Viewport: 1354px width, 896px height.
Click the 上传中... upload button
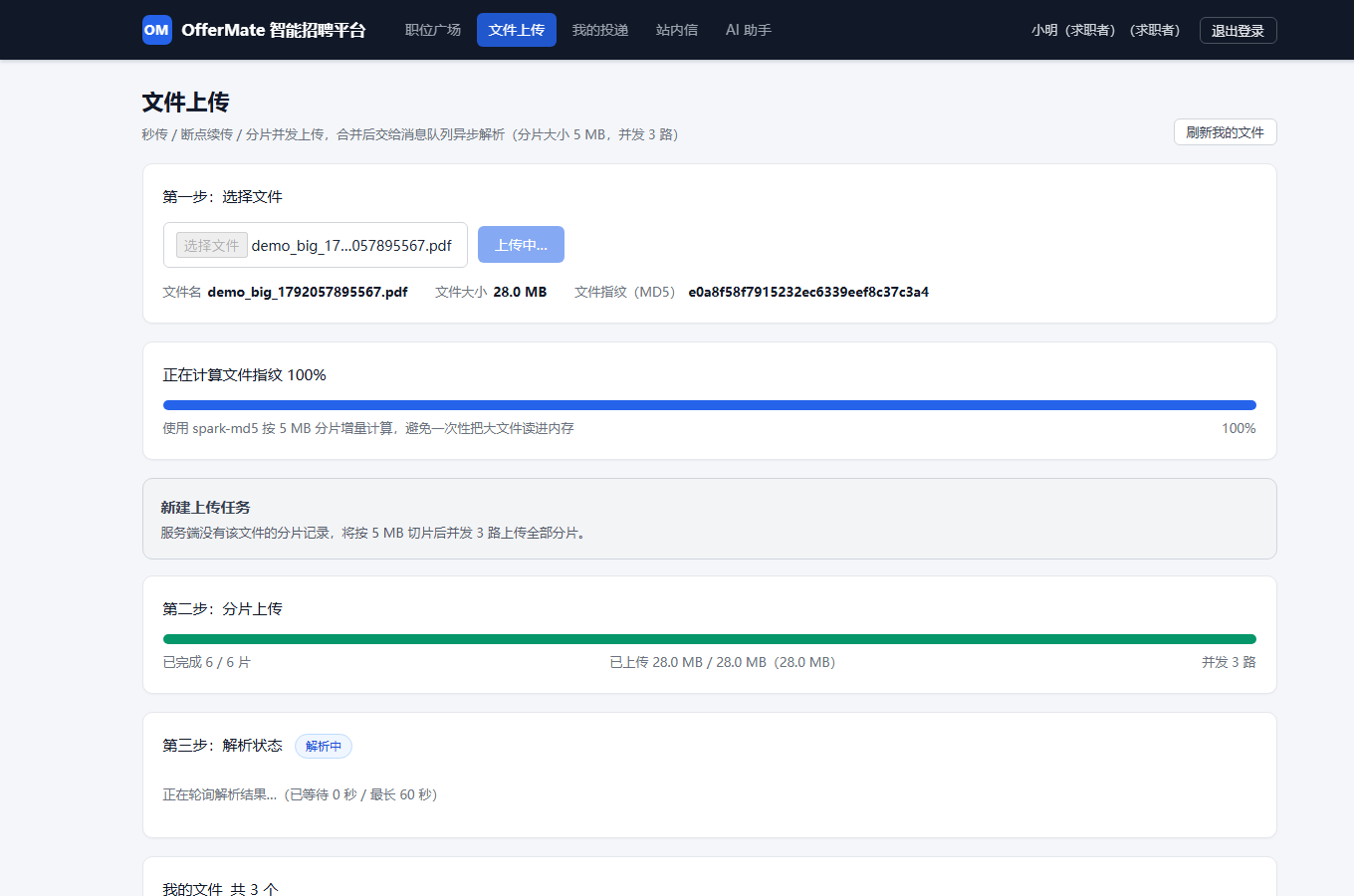point(521,245)
